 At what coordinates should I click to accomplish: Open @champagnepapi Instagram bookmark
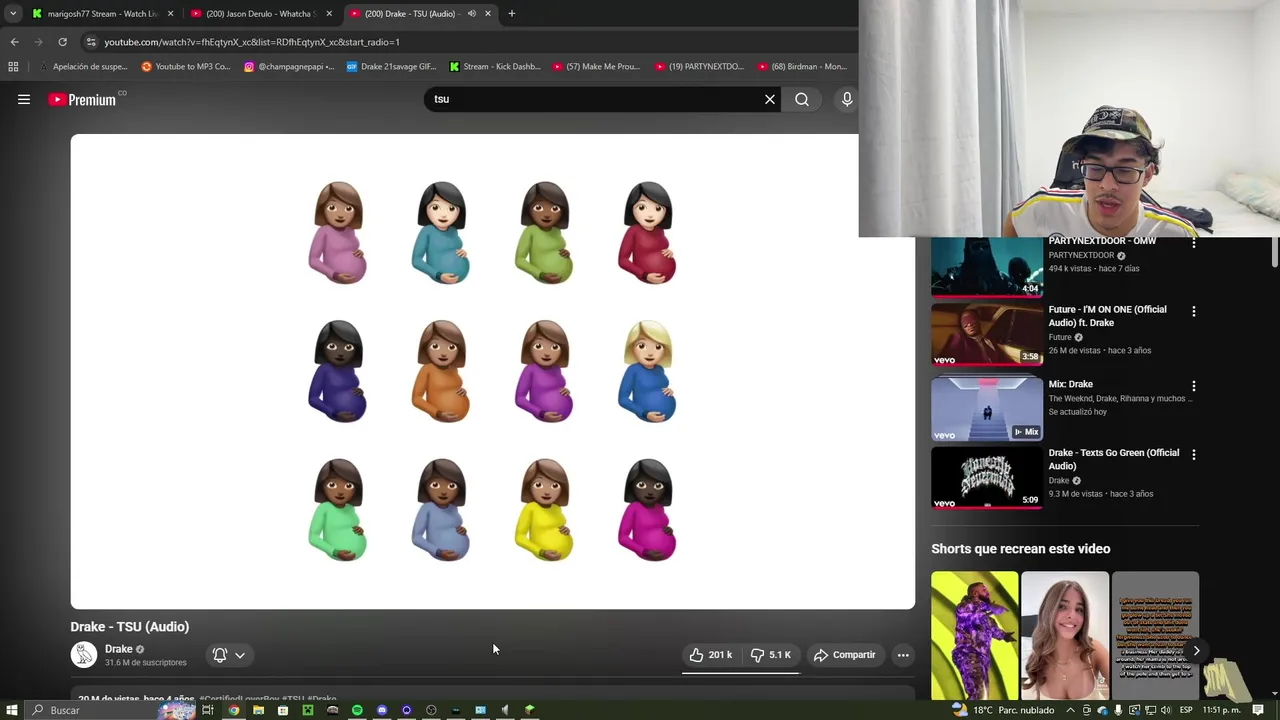[x=290, y=67]
